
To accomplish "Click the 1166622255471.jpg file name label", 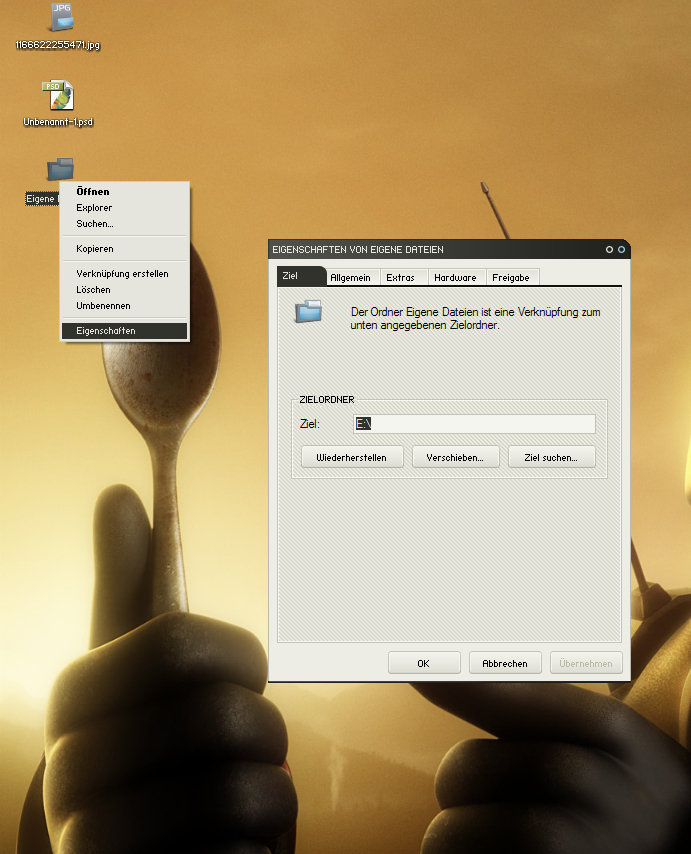I will [x=58, y=45].
